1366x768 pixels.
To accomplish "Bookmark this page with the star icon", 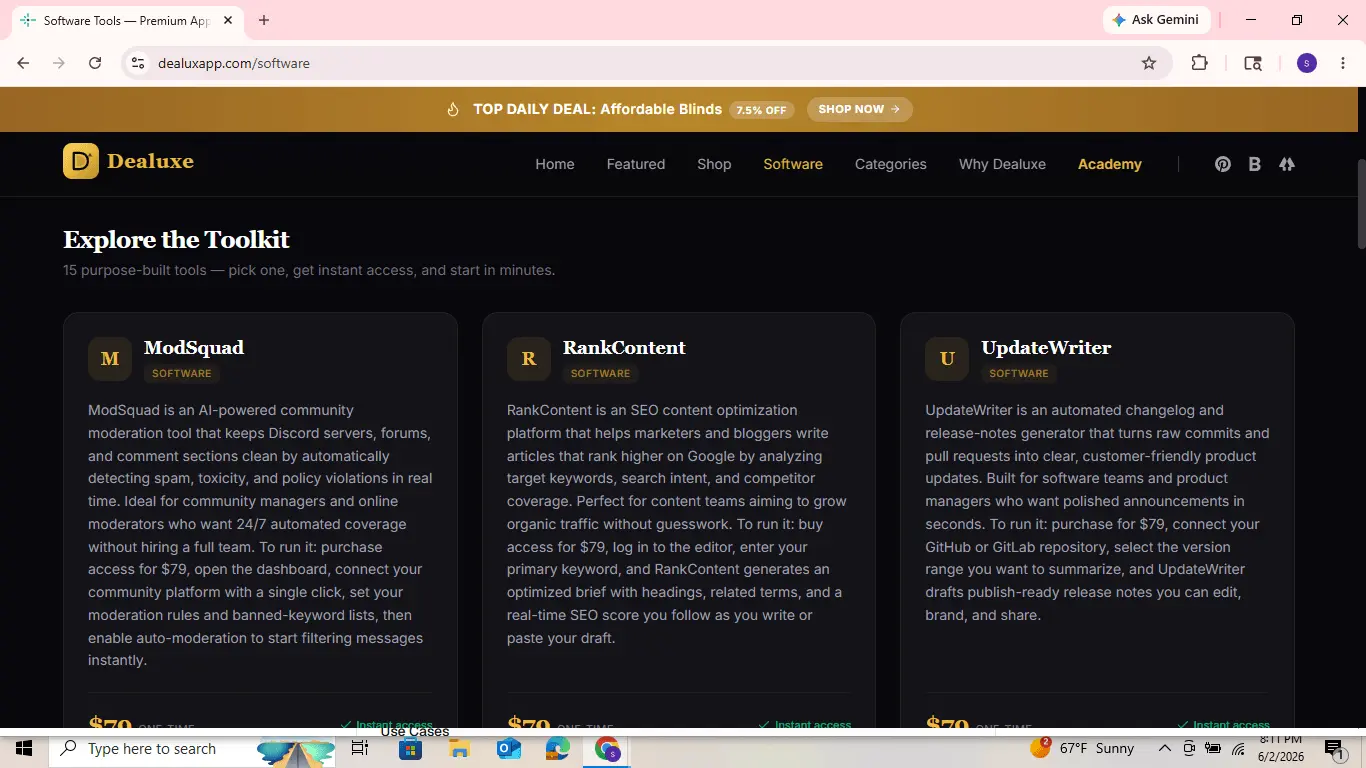I will (1149, 63).
